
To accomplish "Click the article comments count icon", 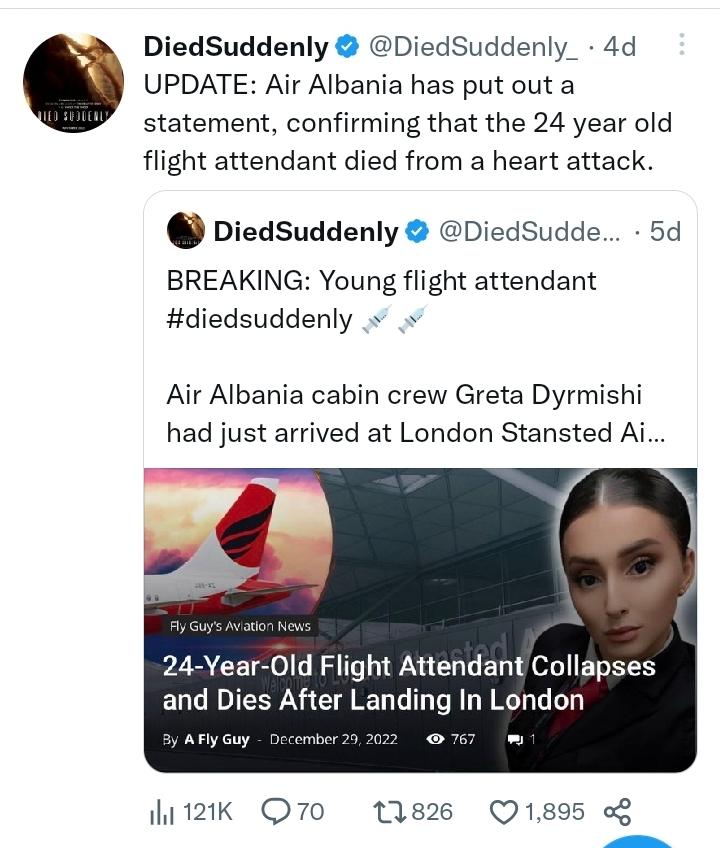I will click(x=516, y=740).
